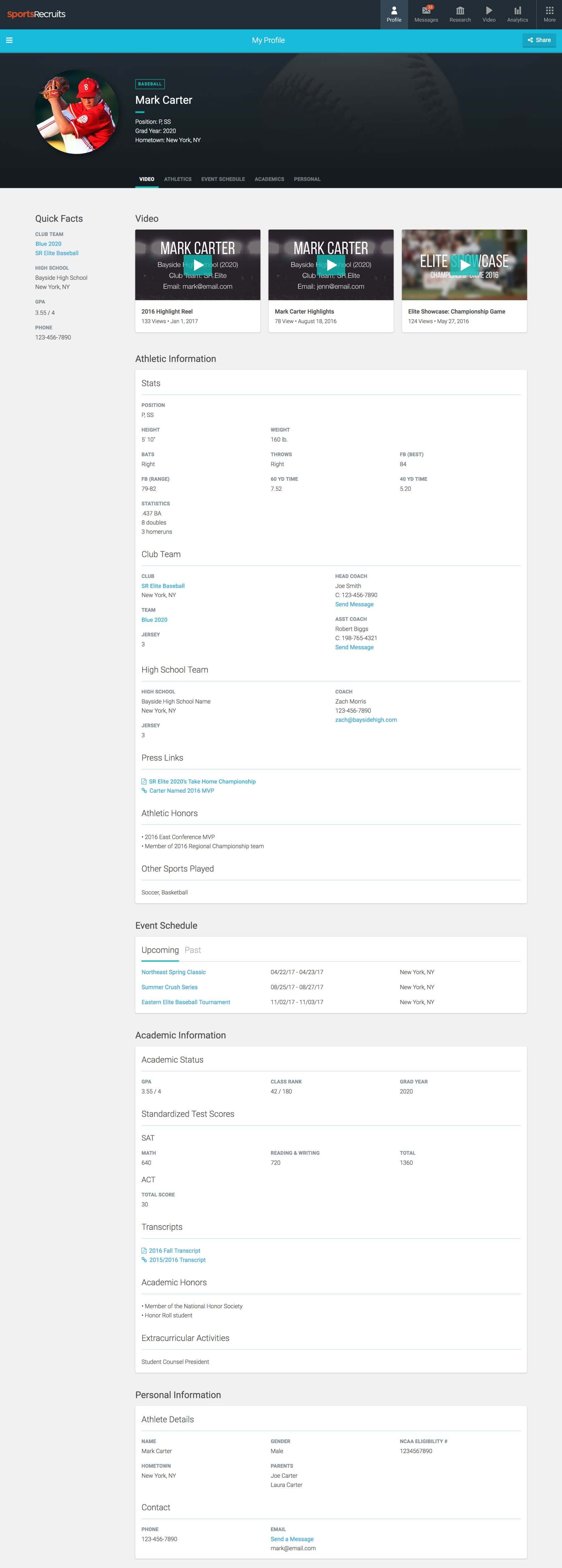Send Message to head coach Joe Smith
Screen dimensions: 562x1568
(354, 605)
